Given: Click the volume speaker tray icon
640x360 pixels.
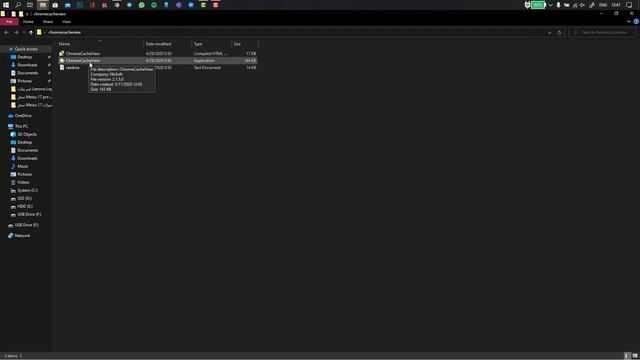Looking at the screenshot, I should click(583, 5).
